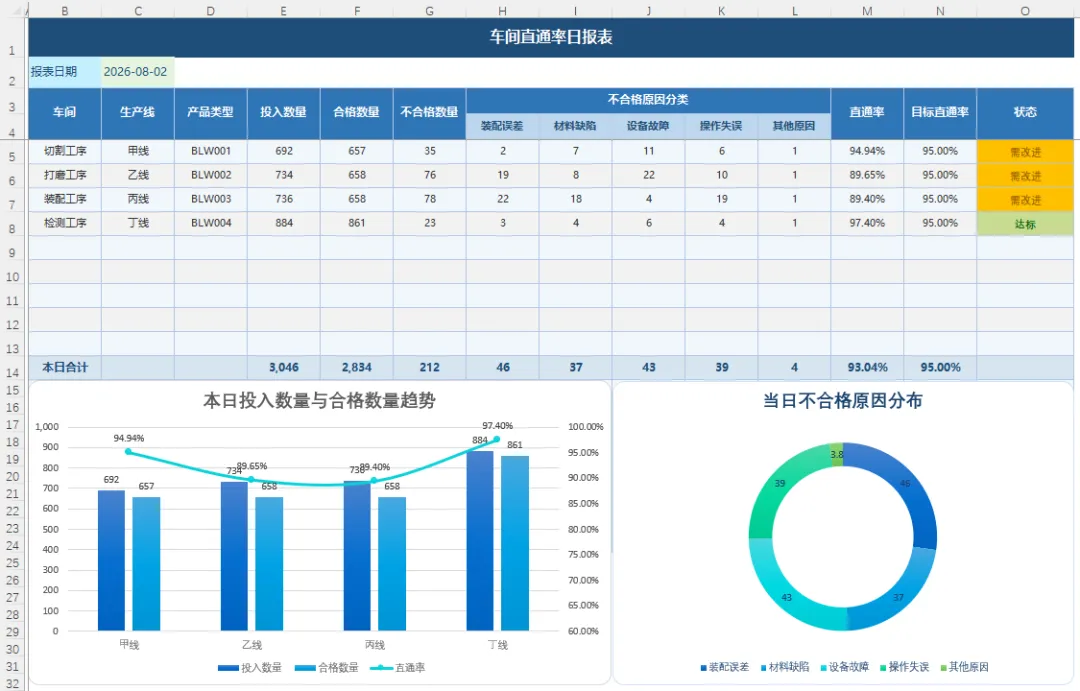This screenshot has height=691, width=1080.
Task: Select the total input cell 3,046
Action: (284, 368)
